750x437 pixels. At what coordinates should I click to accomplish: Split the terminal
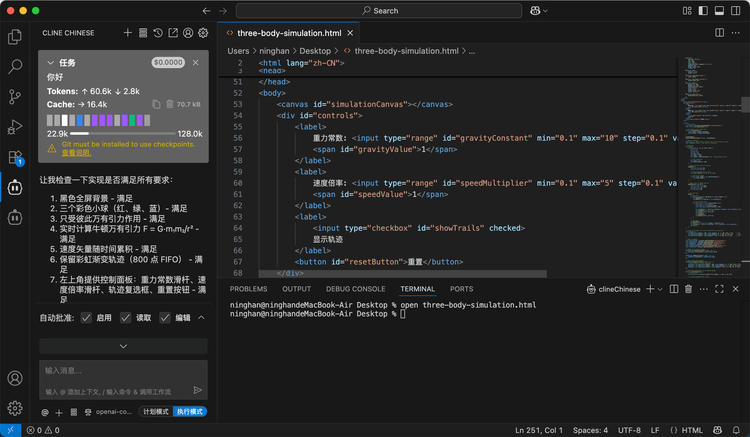[674, 289]
